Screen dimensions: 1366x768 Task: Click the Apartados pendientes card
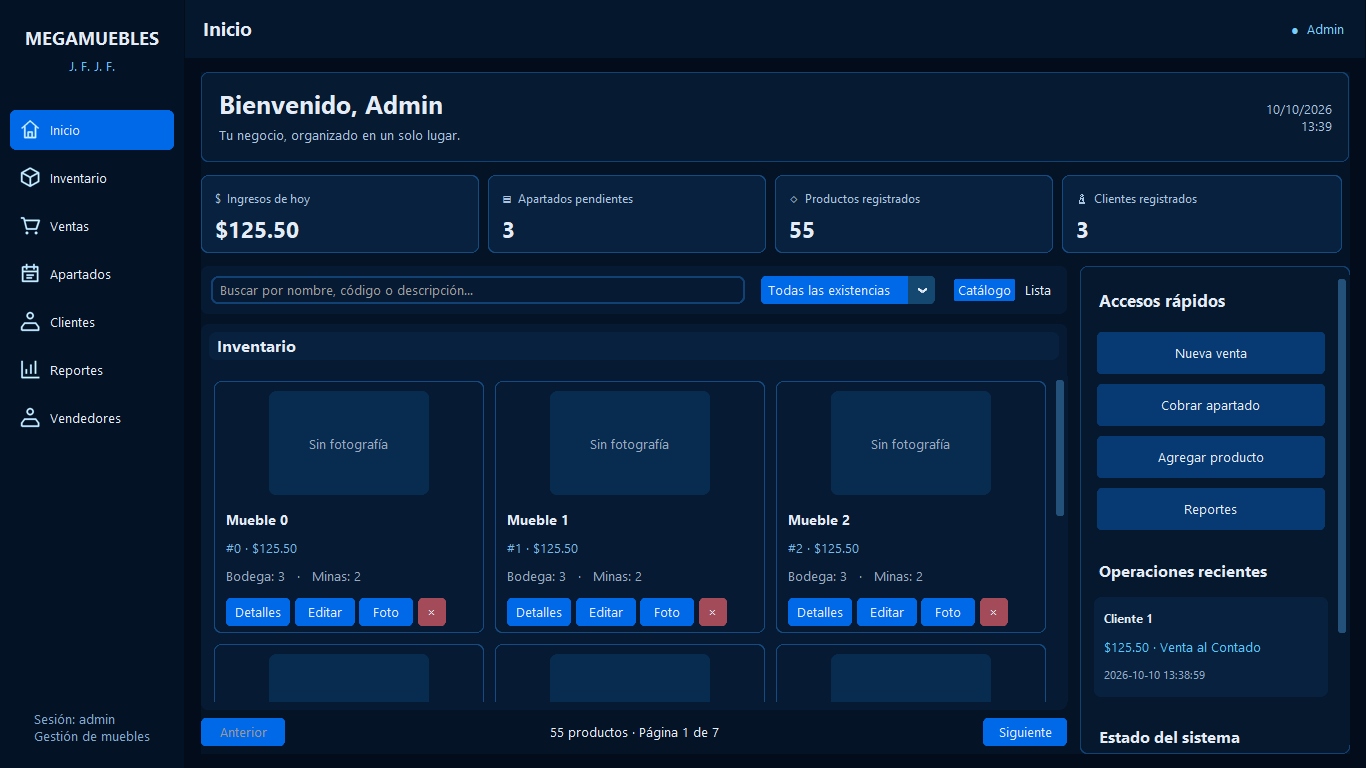[x=627, y=214]
